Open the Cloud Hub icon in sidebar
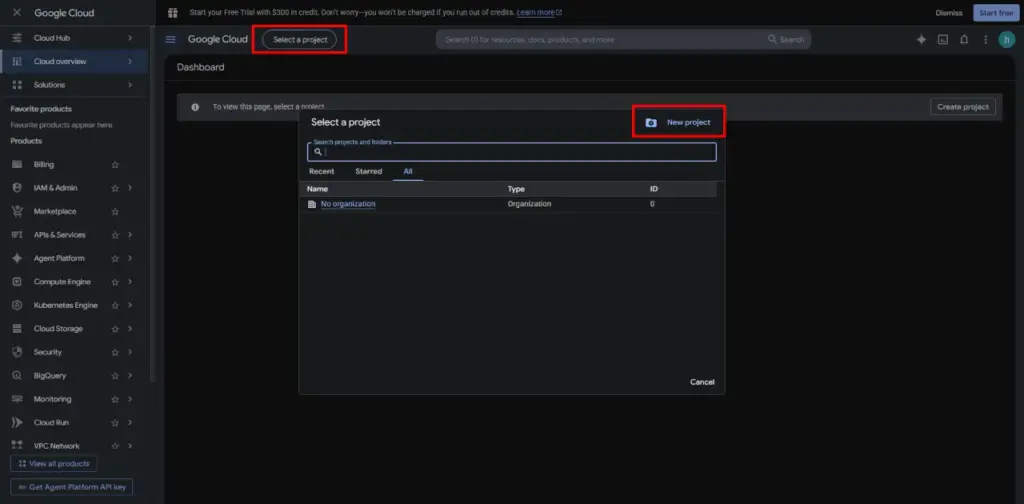The width and height of the screenshot is (1024, 504). coord(18,38)
